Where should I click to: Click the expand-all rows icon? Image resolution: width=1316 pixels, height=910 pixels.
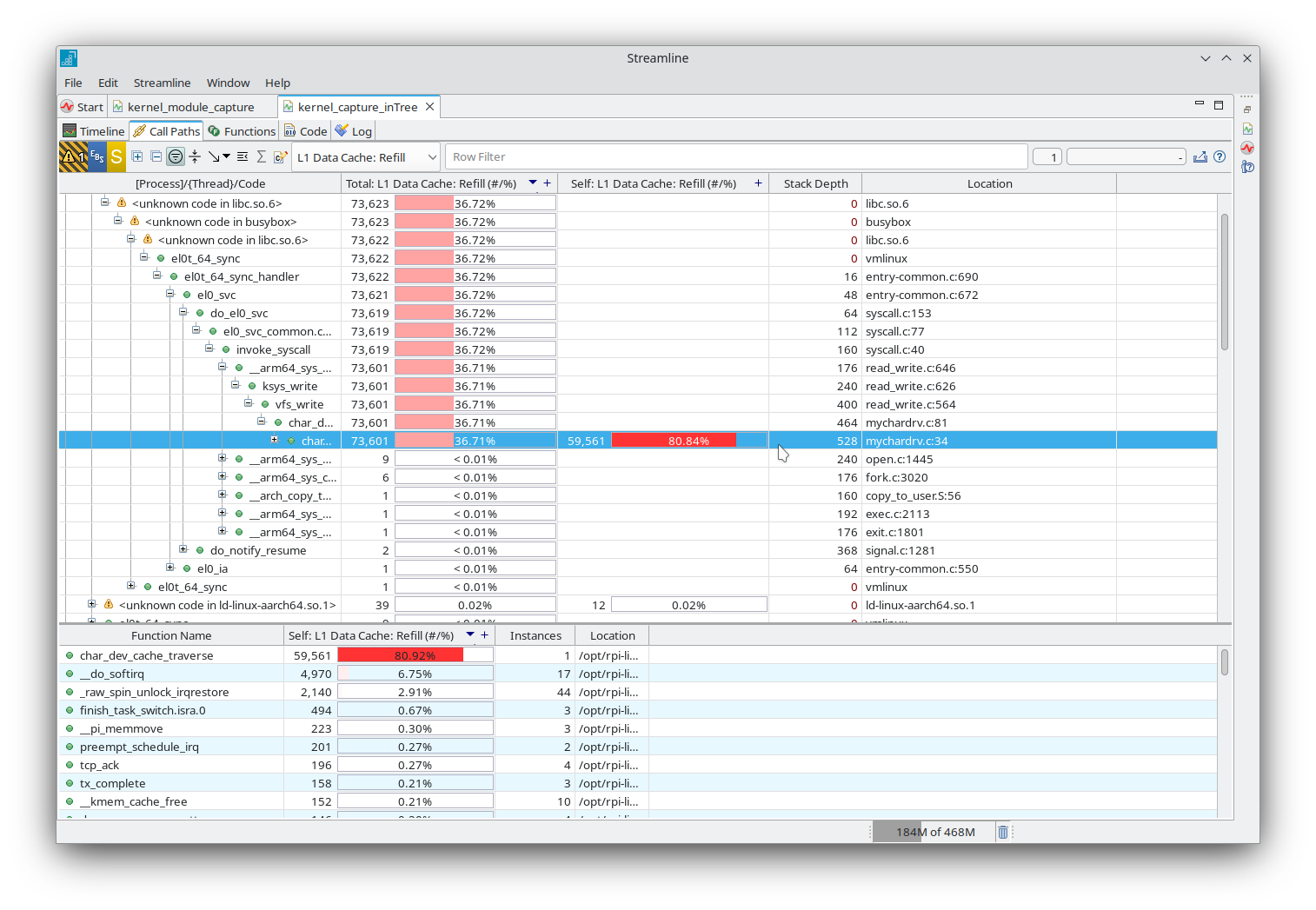136,156
